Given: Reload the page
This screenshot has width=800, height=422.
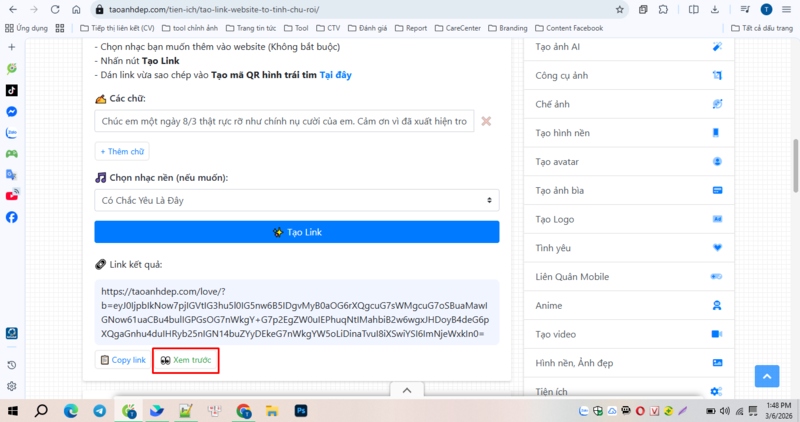Looking at the screenshot, I should point(54,9).
